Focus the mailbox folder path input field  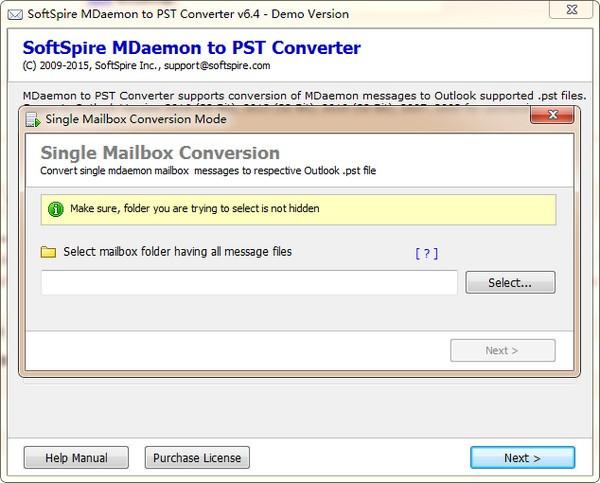(249, 283)
